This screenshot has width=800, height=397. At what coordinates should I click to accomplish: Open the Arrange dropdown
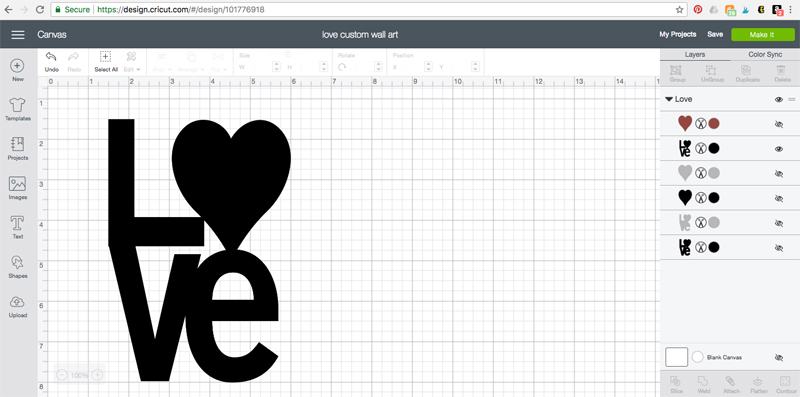[191, 62]
